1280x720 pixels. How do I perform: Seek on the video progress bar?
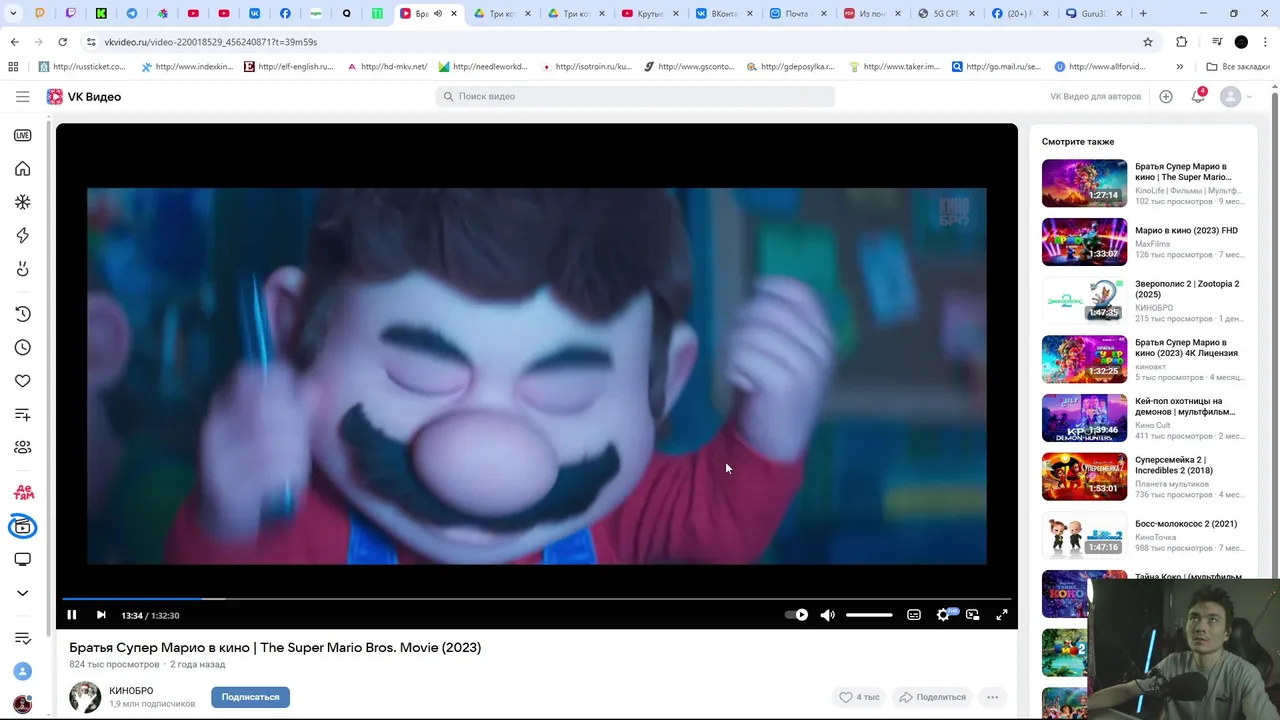tap(537, 599)
